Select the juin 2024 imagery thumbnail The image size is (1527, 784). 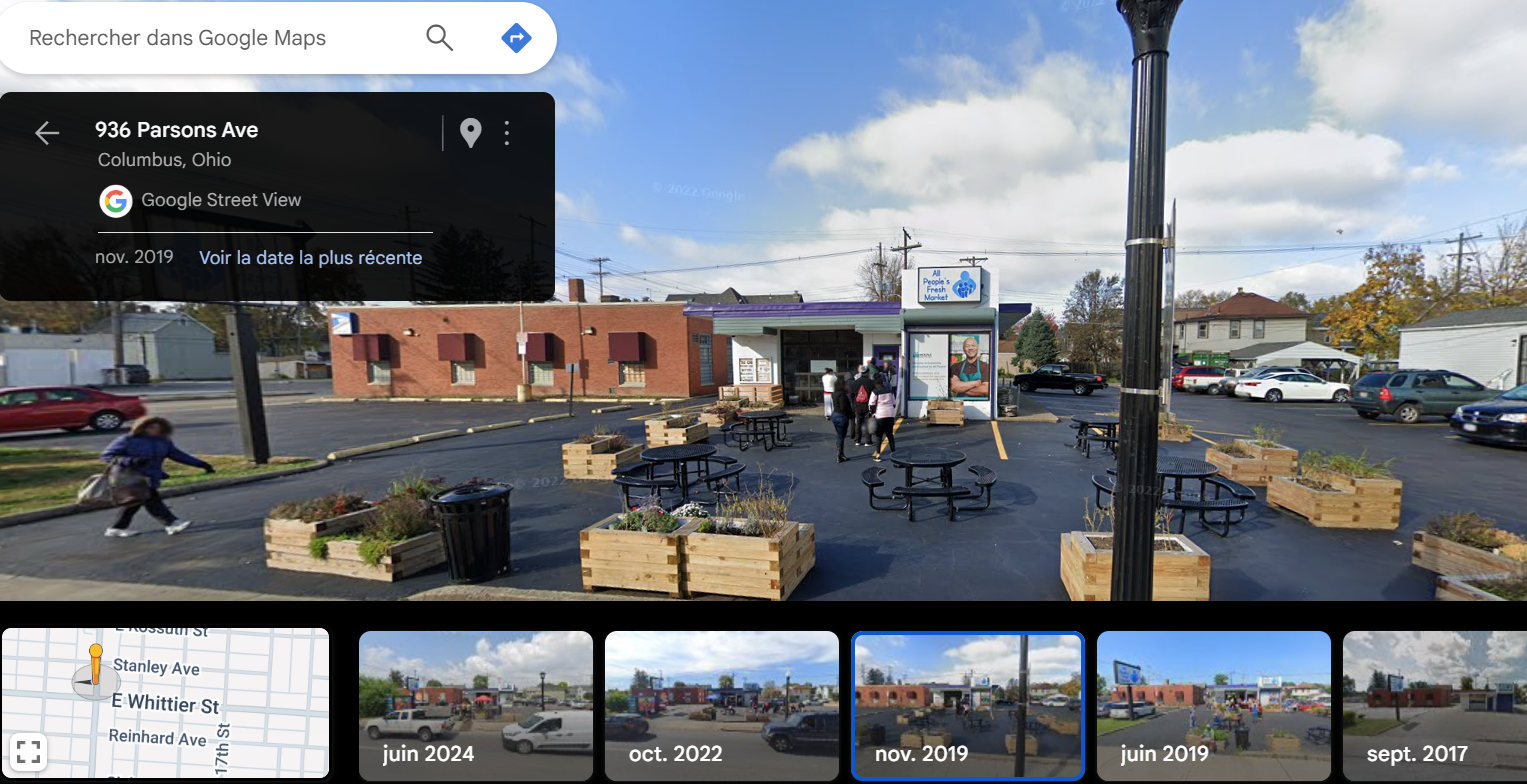(476, 706)
